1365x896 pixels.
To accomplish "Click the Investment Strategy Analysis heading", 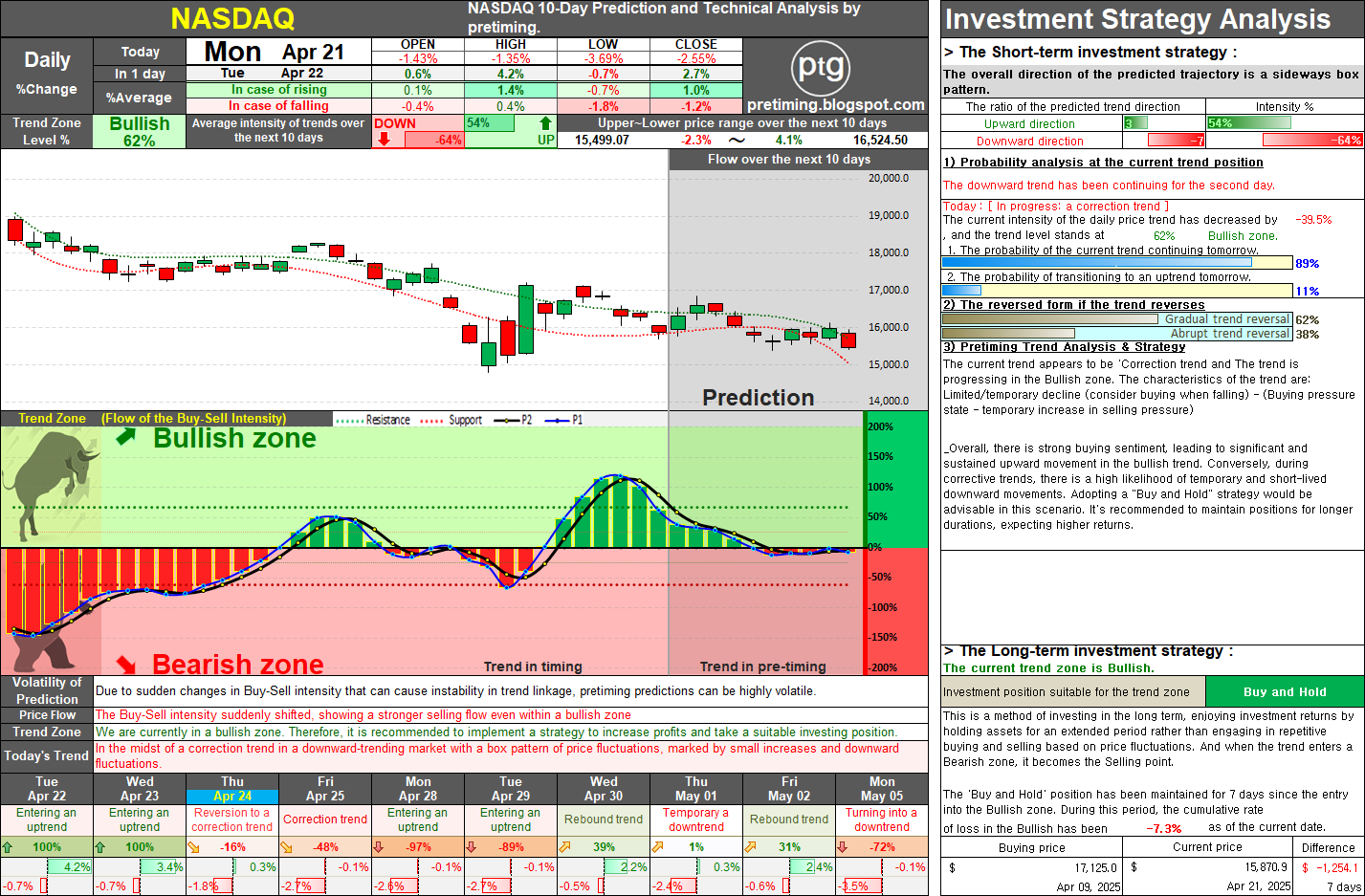I will tap(1137, 19).
